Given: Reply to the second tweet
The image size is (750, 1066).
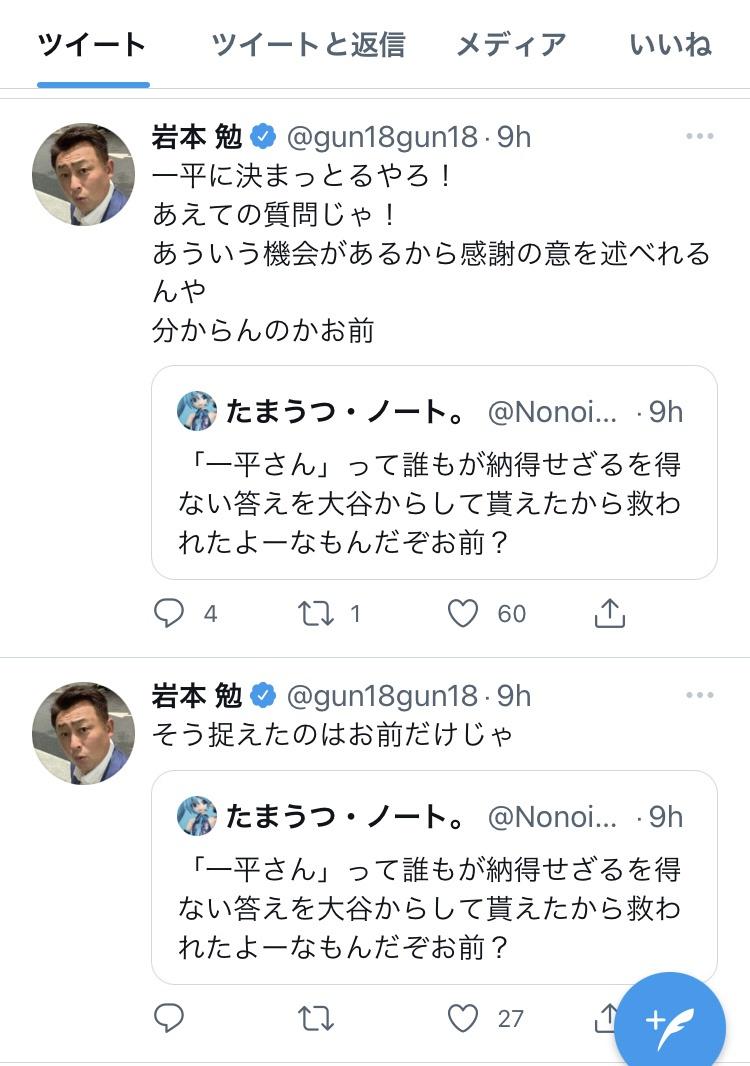Looking at the screenshot, I should pos(170,1018).
